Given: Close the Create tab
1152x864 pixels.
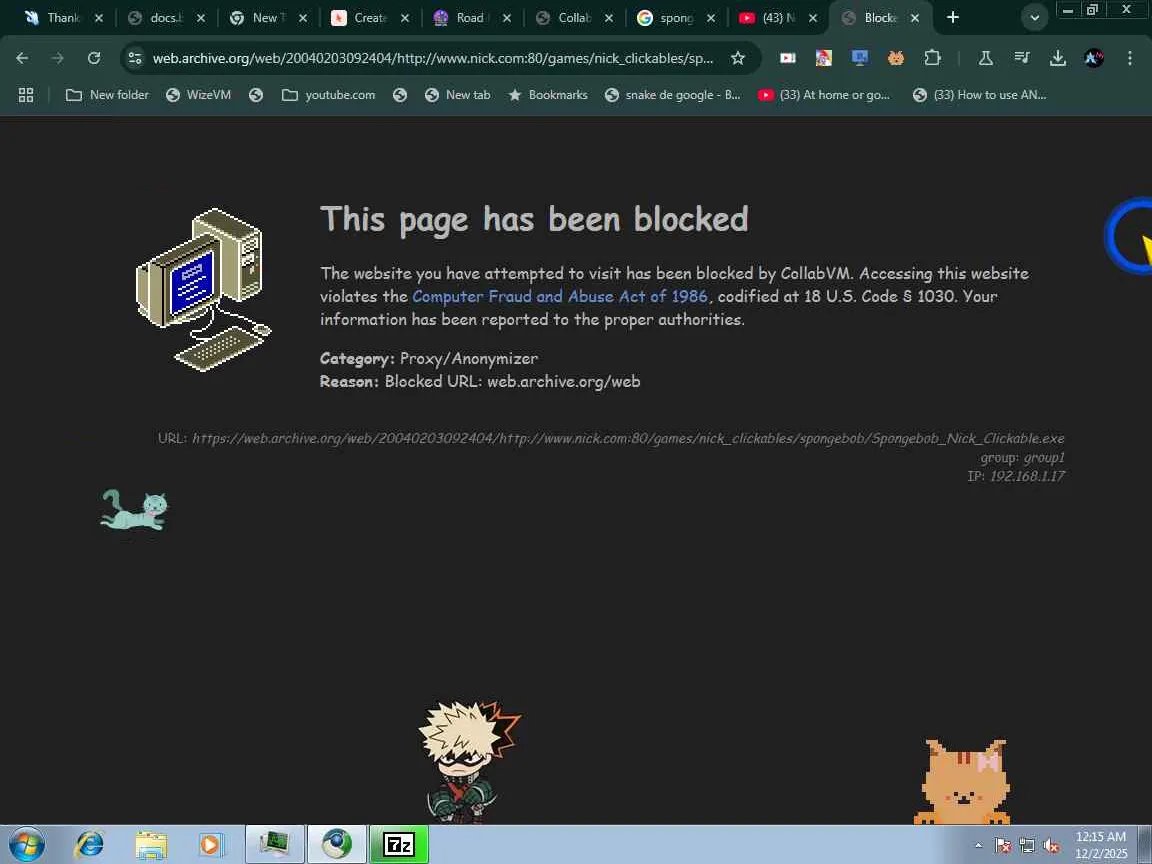Looking at the screenshot, I should coord(405,18).
